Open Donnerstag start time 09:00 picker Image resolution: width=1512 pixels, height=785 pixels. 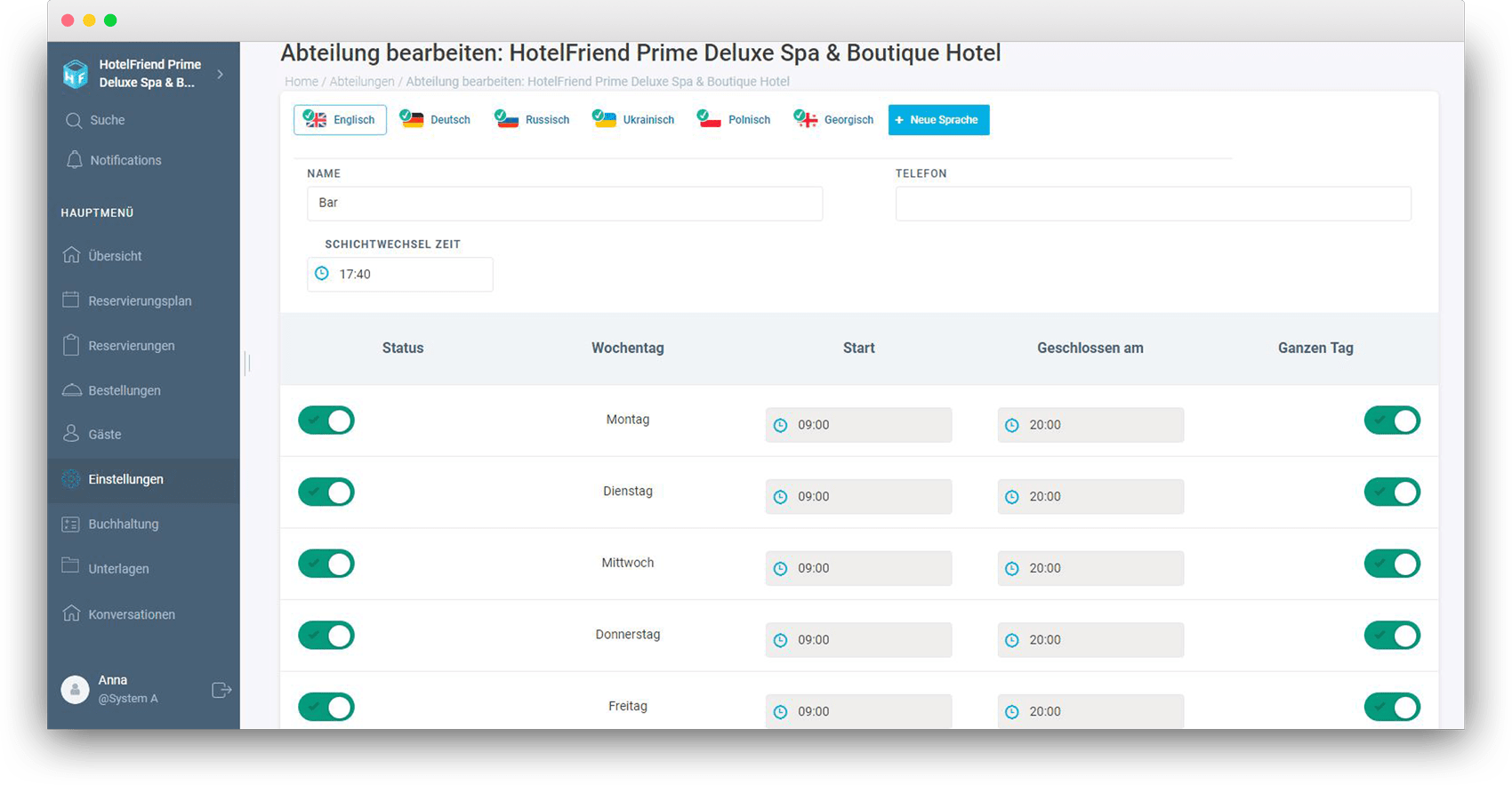(858, 640)
